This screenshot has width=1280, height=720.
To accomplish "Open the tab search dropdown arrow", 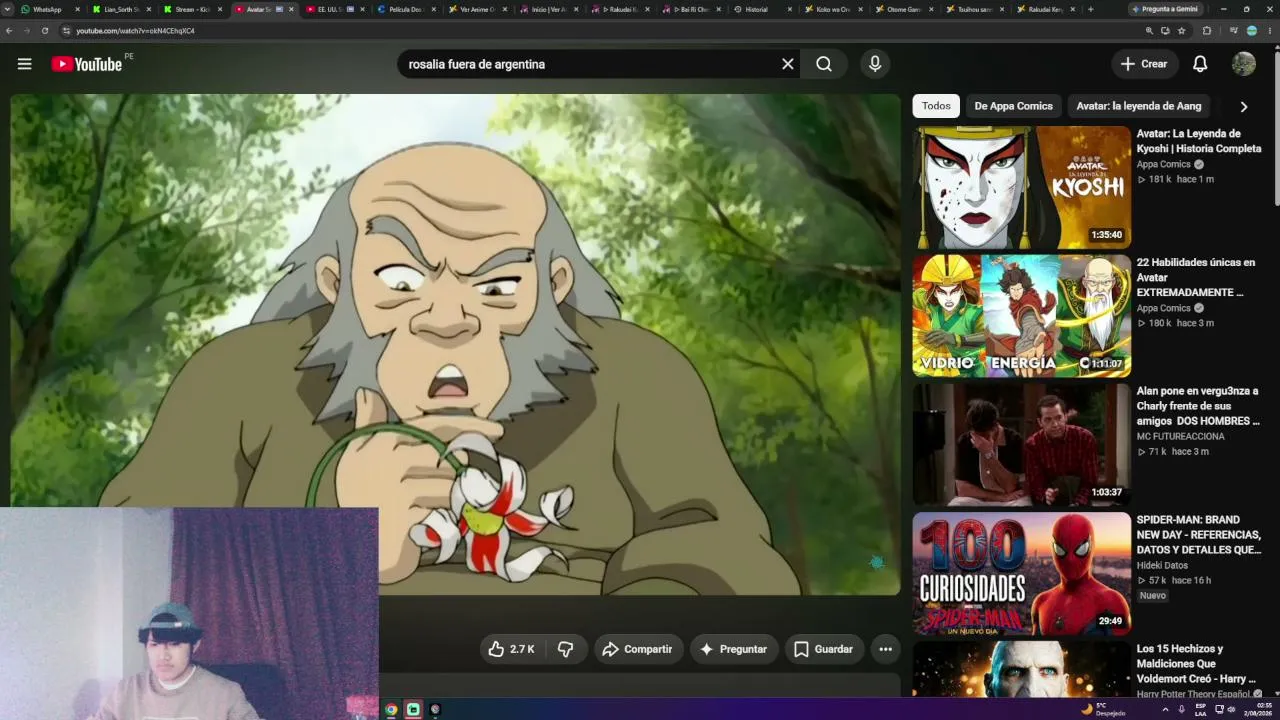I will (9, 9).
